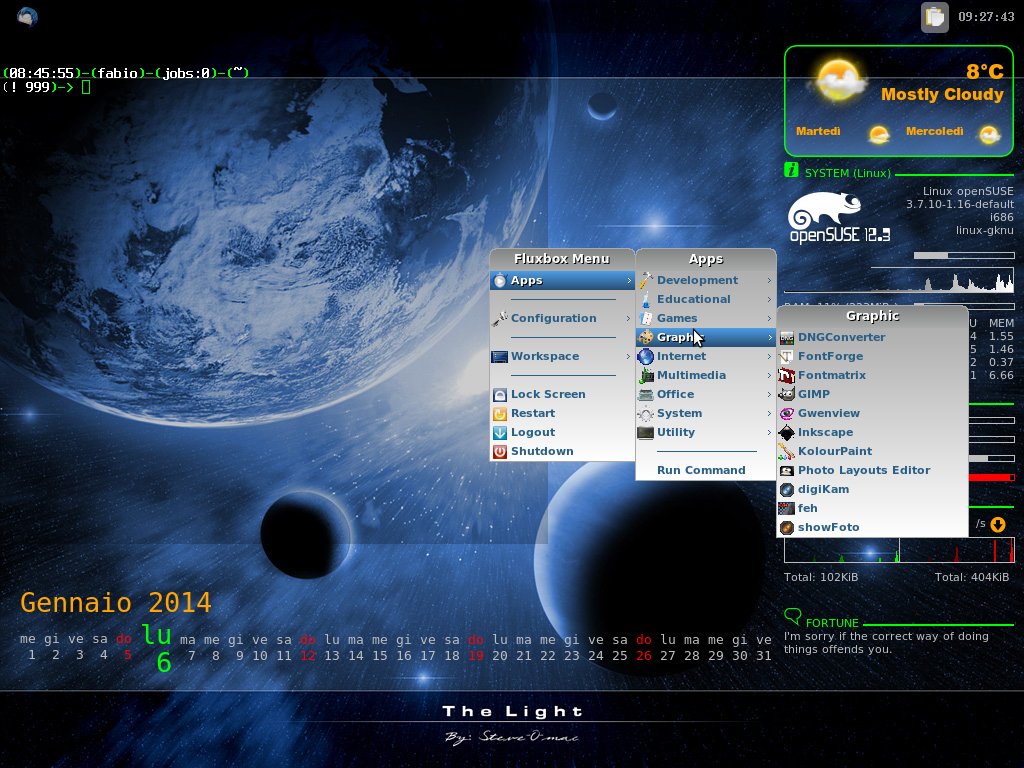Screen dimensions: 1024x768
Task: Click the Educational flask icon
Action: 646,299
